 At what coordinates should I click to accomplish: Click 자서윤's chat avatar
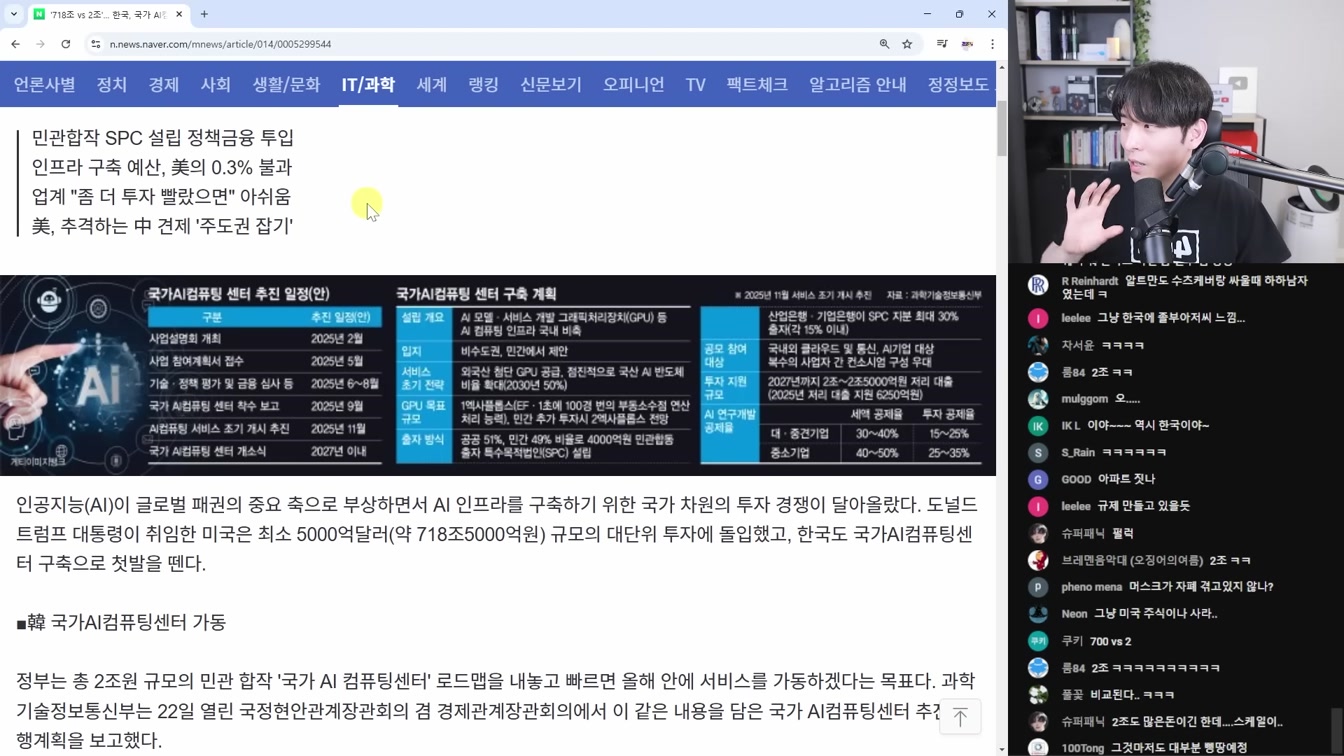[1038, 345]
